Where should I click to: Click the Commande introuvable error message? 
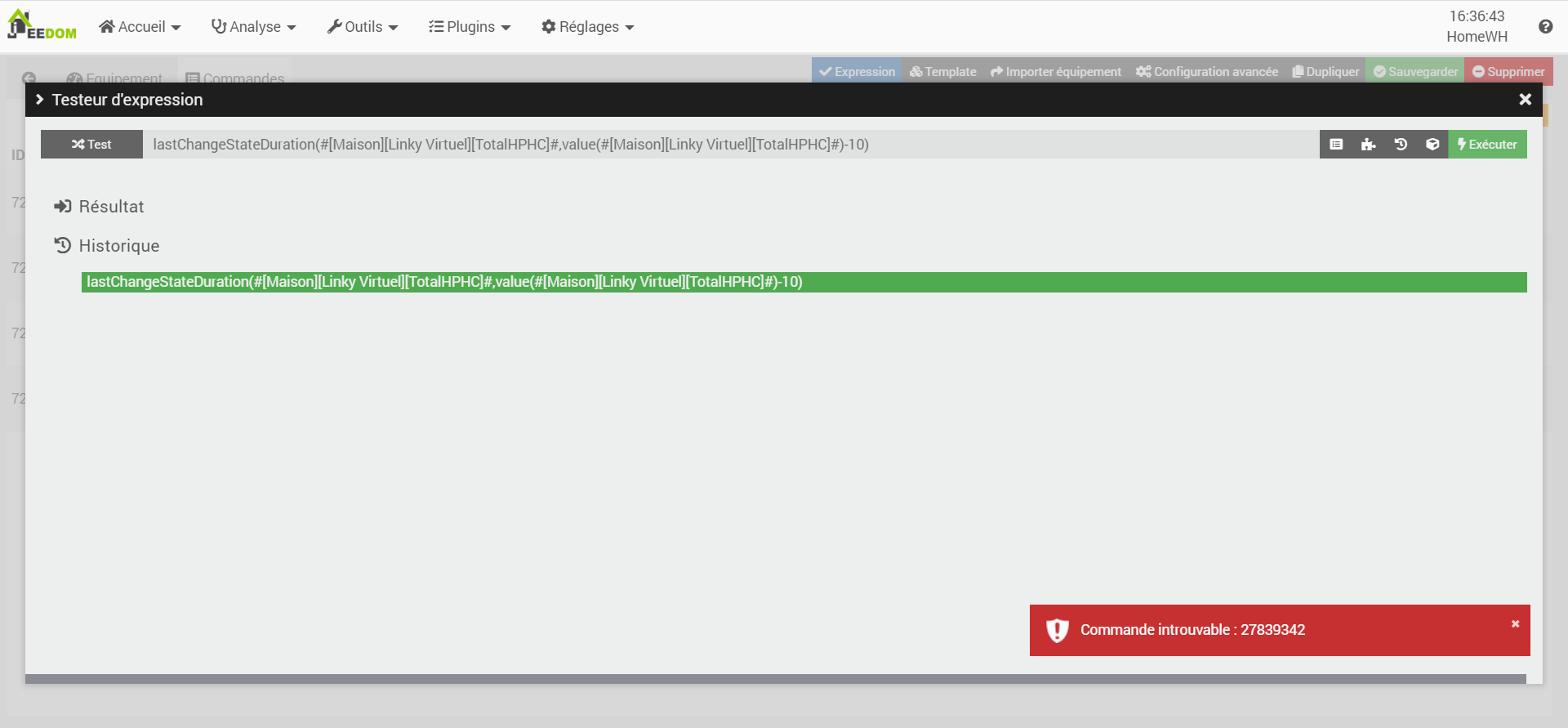coord(1192,630)
